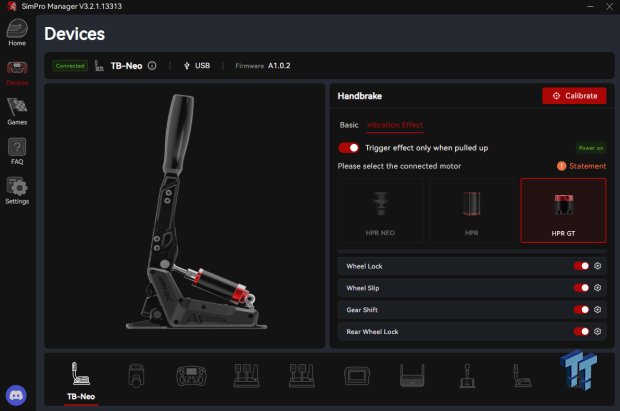This screenshot has height=411, width=620.
Task: Toggle Trigger effect only when pulled up
Action: click(x=348, y=148)
